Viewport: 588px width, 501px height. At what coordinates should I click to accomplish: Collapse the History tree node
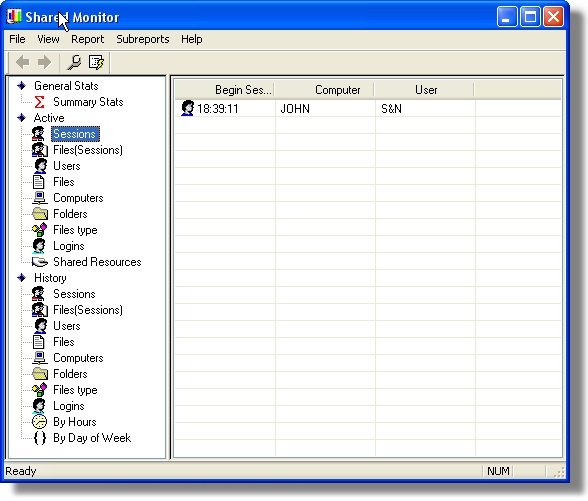[22, 278]
